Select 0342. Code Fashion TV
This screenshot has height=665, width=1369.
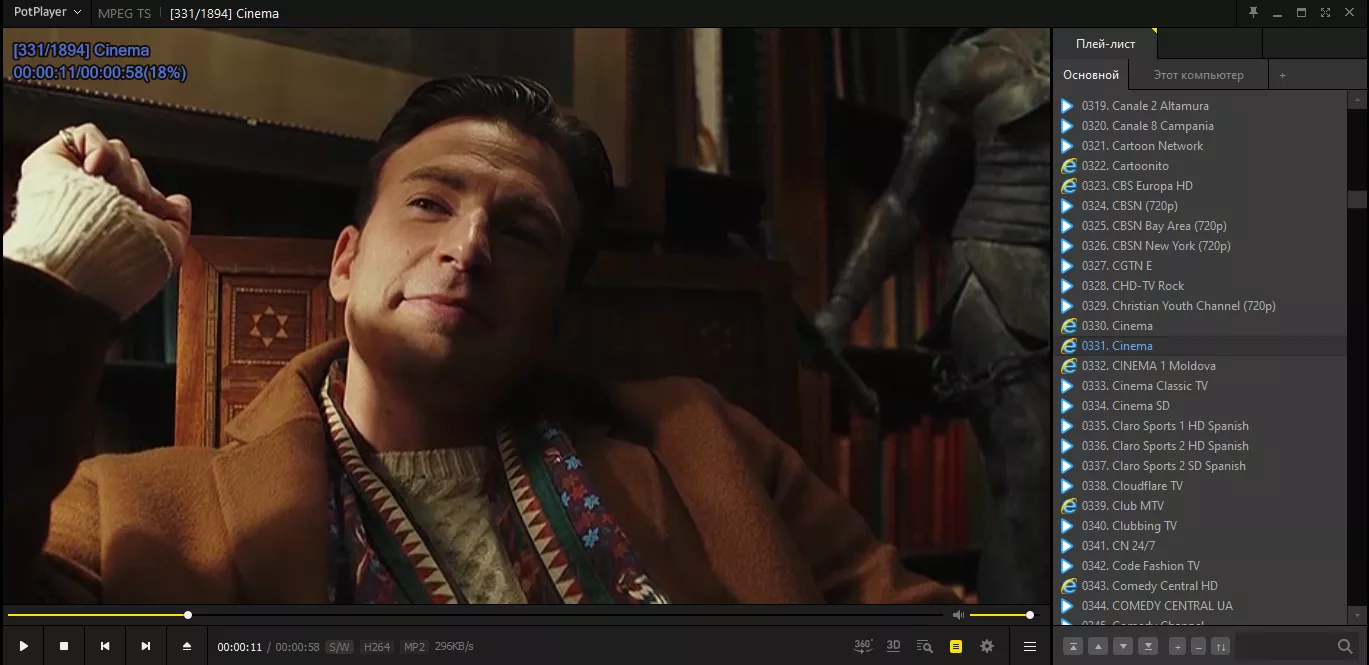tap(1201, 566)
